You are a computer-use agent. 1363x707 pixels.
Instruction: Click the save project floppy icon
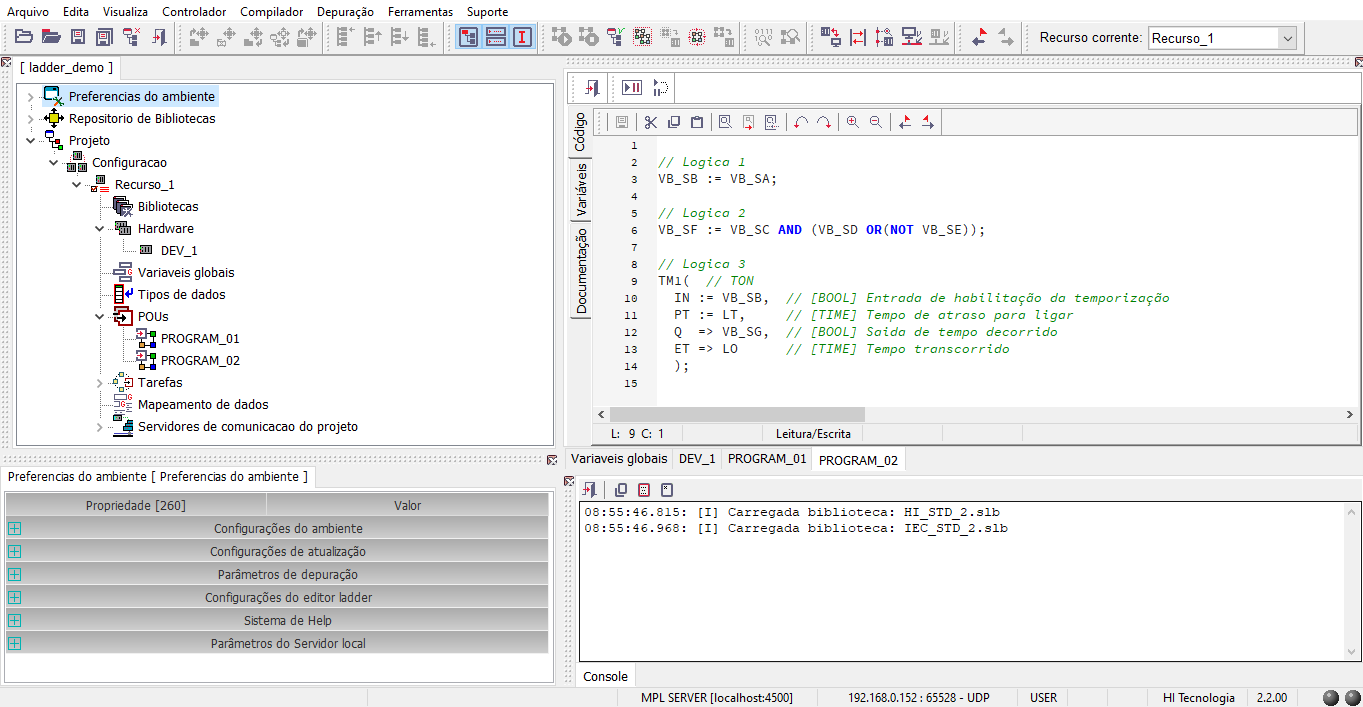(x=77, y=37)
